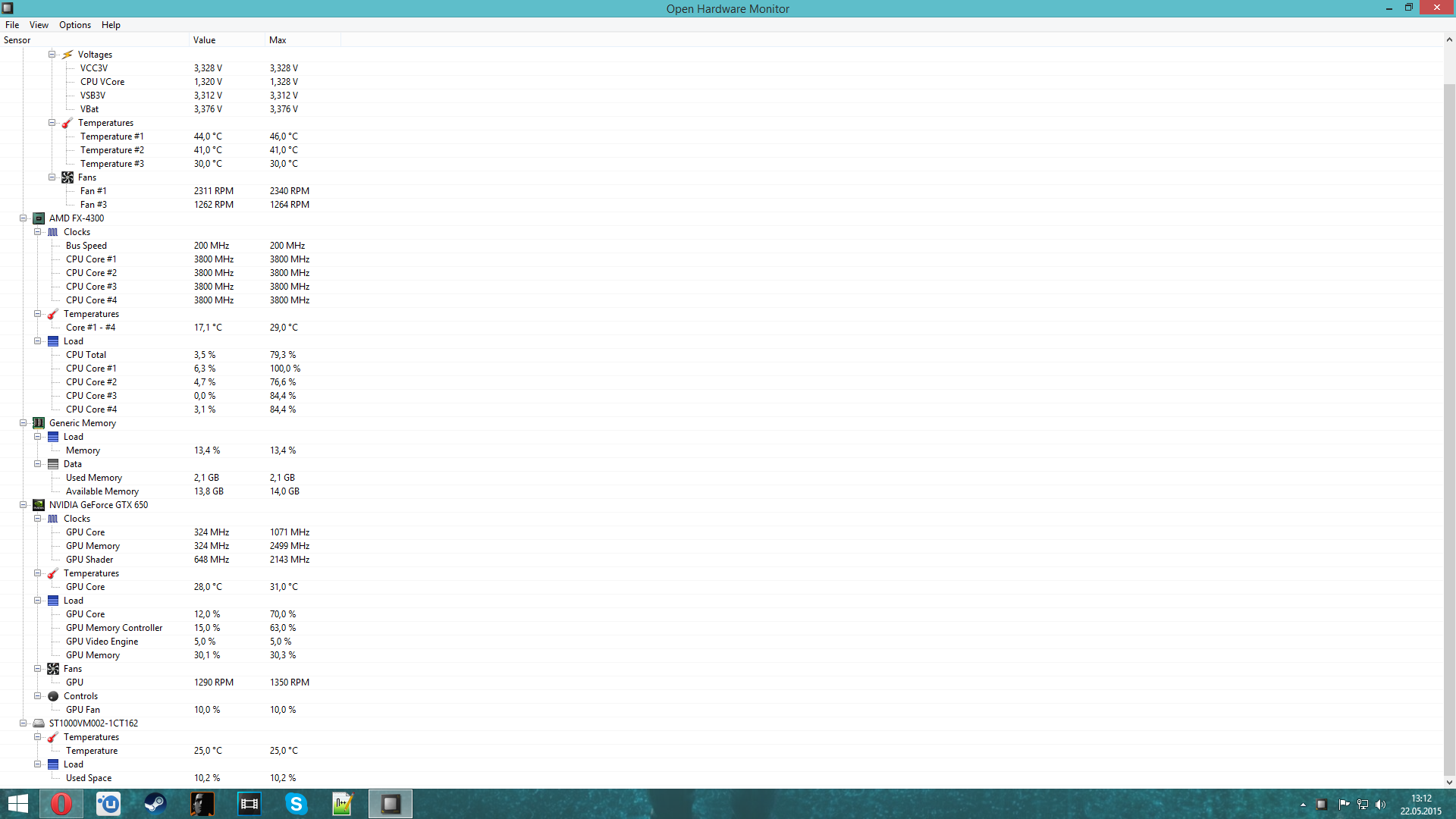1456x819 pixels.
Task: Open the View menu
Action: (x=39, y=25)
